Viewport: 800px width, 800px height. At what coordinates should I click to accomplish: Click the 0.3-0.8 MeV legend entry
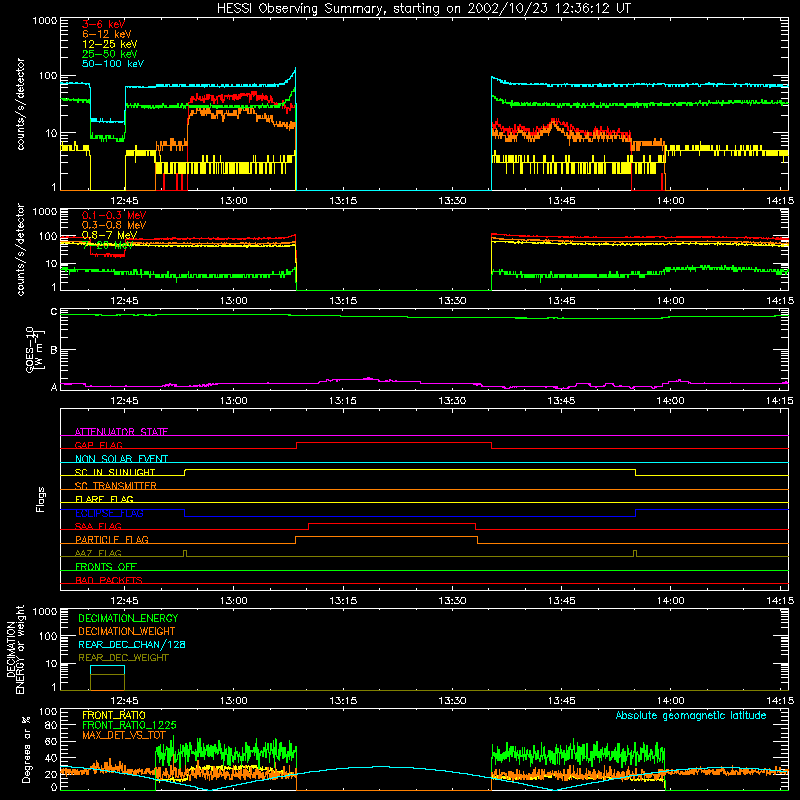pos(114,225)
